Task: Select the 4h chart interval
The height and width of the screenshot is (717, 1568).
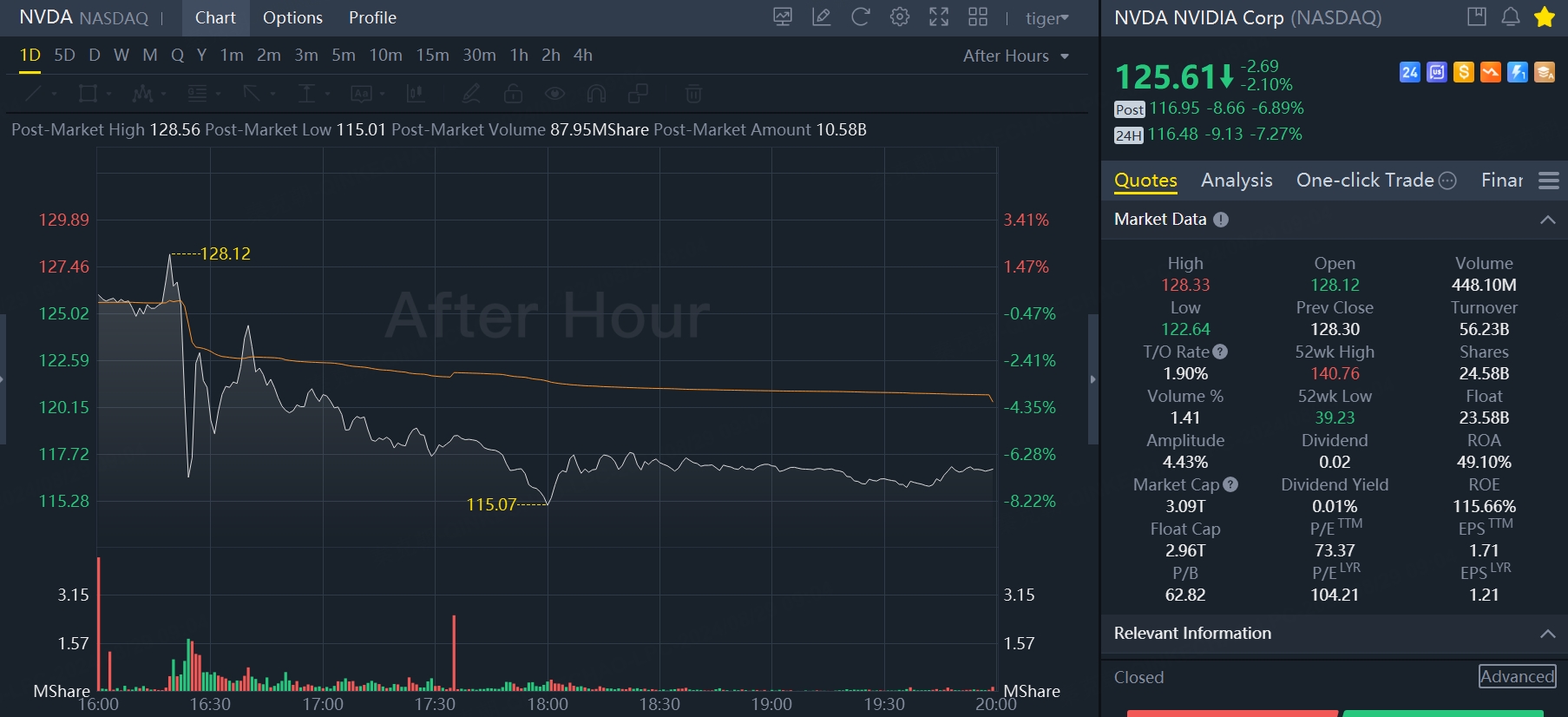Action: 583,56
